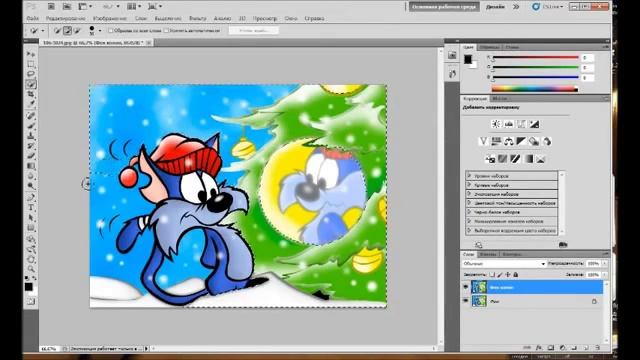Click the delete layer trash icon

tap(598, 348)
